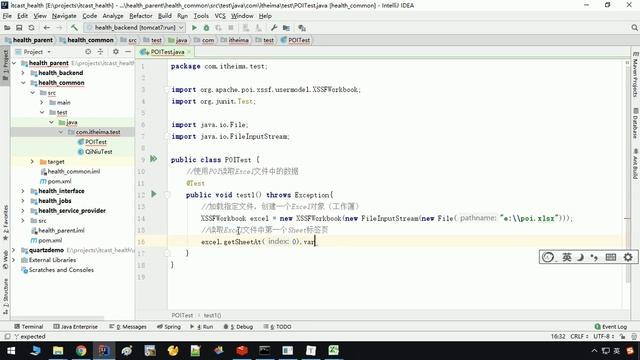Click the CRLF line separator selector

pos(579,337)
